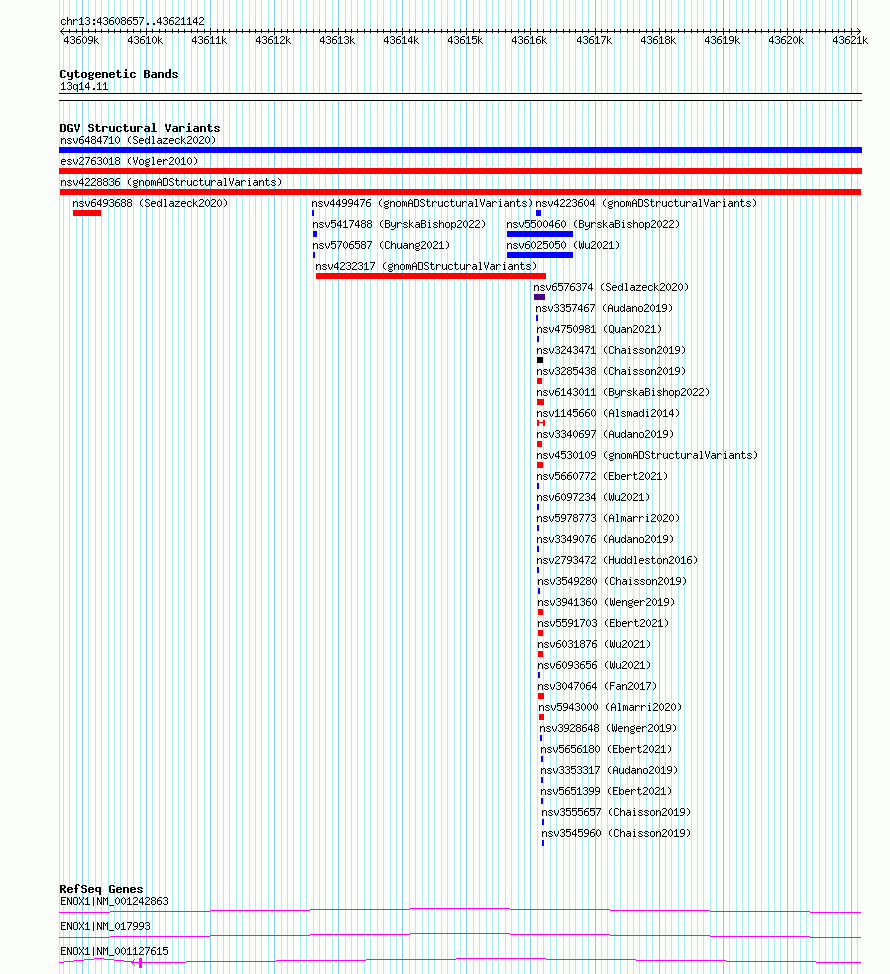Open the nsv3357467 (Audano2019) variant
Image resolution: width=890 pixels, height=974 pixels.
click(x=604, y=308)
